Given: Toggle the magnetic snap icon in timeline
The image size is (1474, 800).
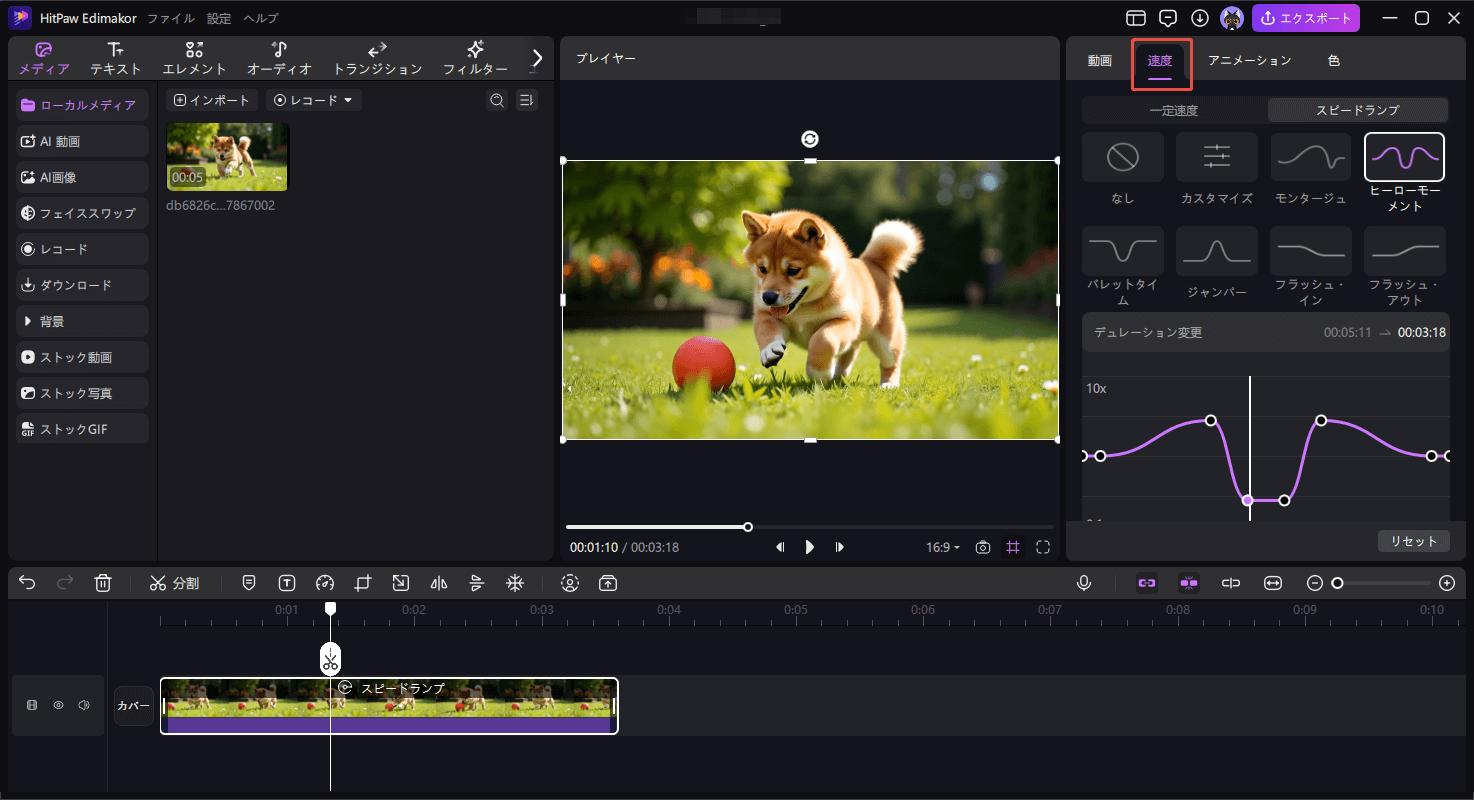Looking at the screenshot, I should (1189, 583).
